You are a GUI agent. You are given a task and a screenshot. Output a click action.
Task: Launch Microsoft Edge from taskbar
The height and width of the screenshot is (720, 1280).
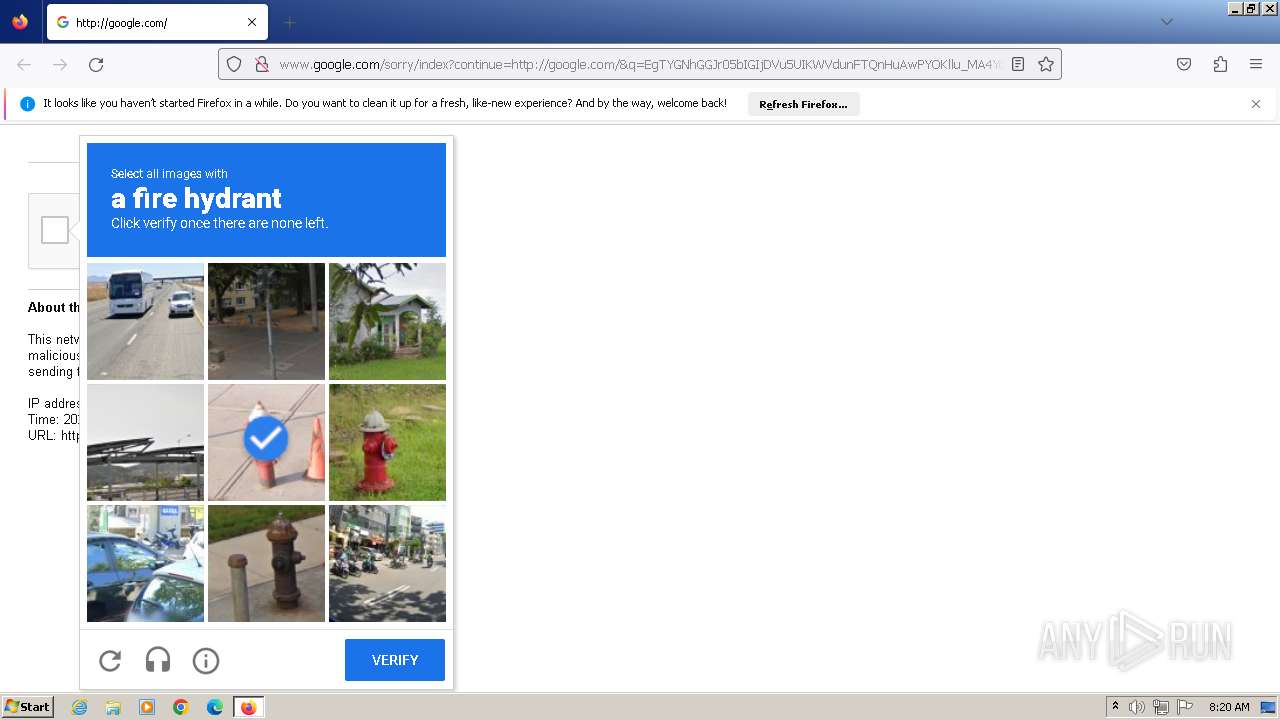click(215, 707)
